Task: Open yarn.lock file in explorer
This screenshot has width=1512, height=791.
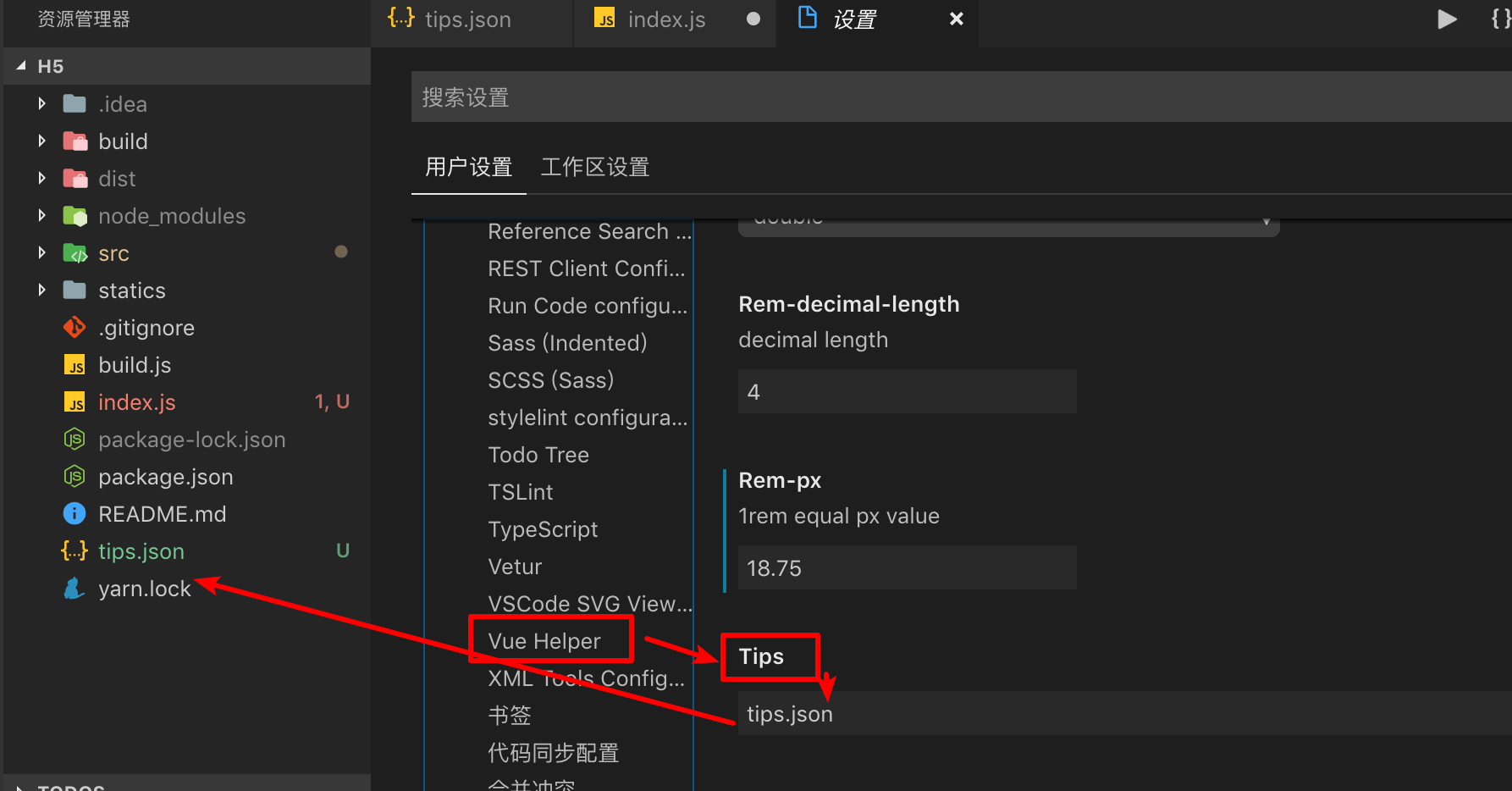Action: [145, 589]
